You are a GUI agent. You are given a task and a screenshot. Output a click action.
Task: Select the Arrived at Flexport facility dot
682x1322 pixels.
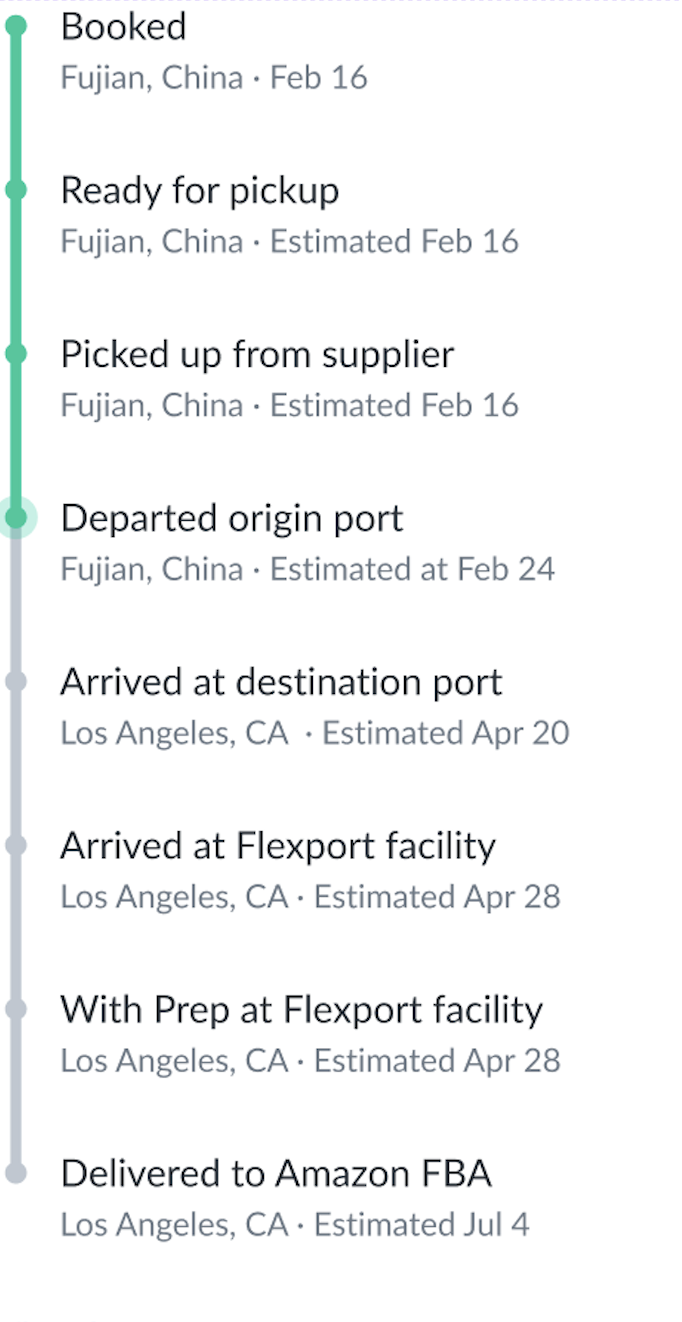(15, 846)
